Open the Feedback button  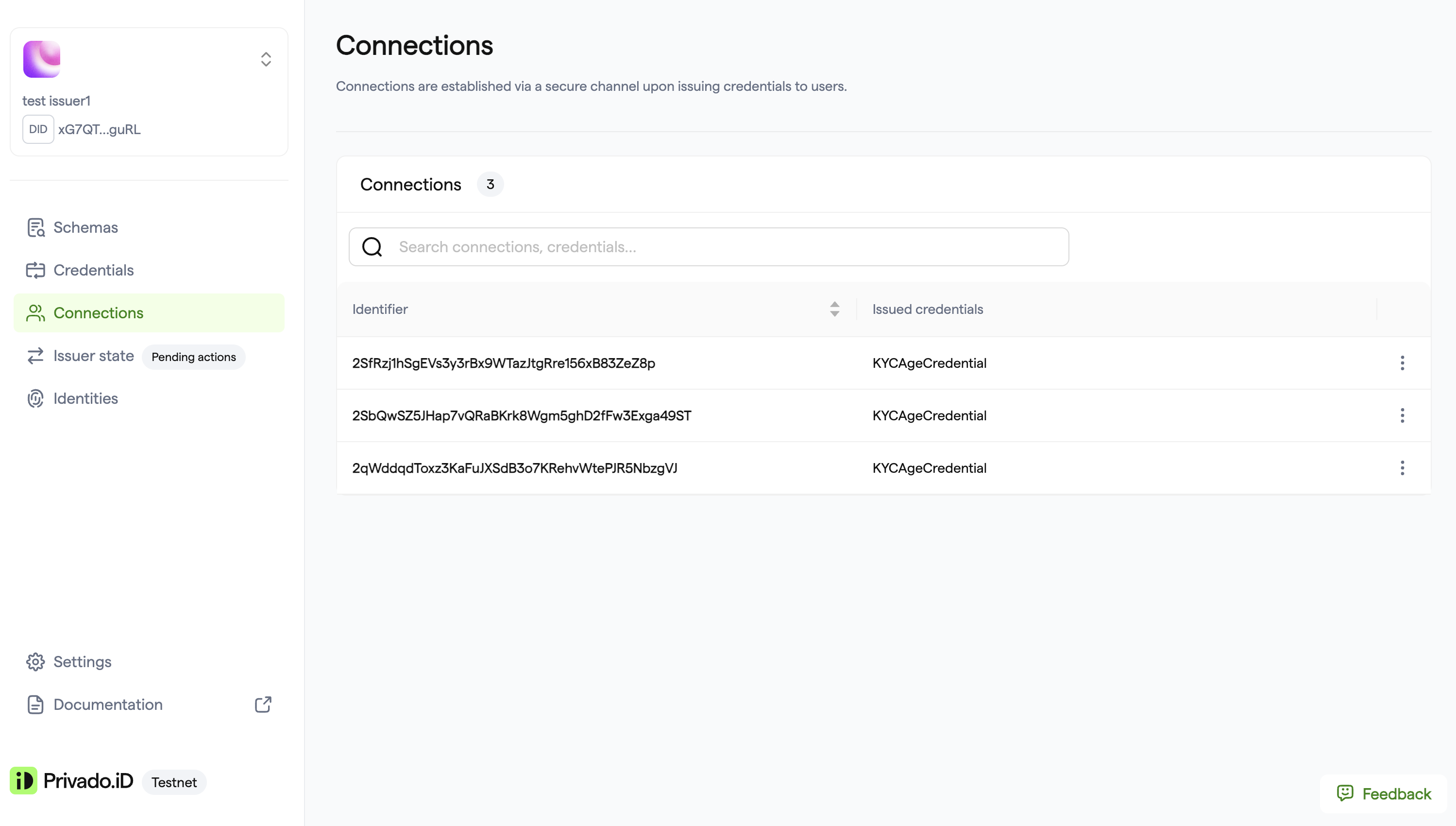(1384, 793)
